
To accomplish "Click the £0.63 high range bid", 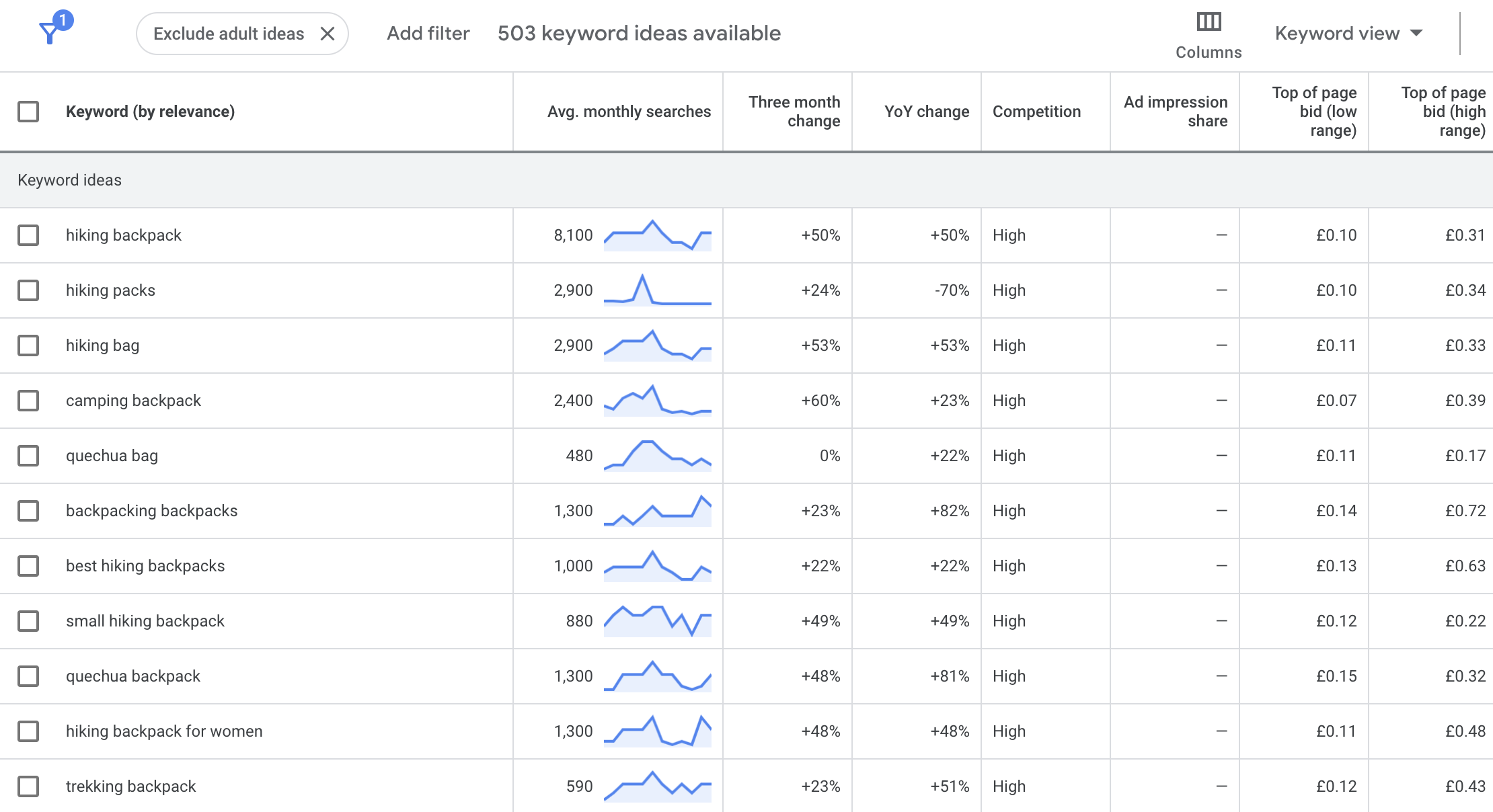I will point(1465,566).
